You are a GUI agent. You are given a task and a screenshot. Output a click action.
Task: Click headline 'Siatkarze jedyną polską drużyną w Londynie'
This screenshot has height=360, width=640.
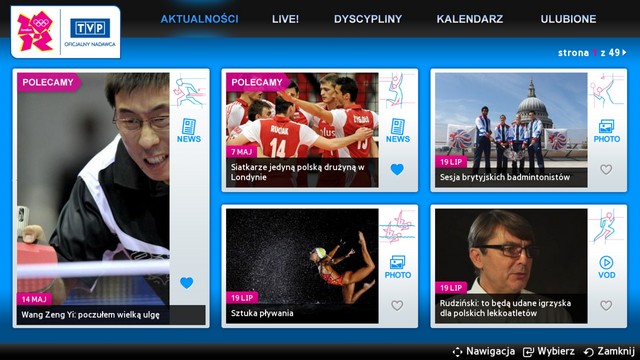[x=298, y=172]
